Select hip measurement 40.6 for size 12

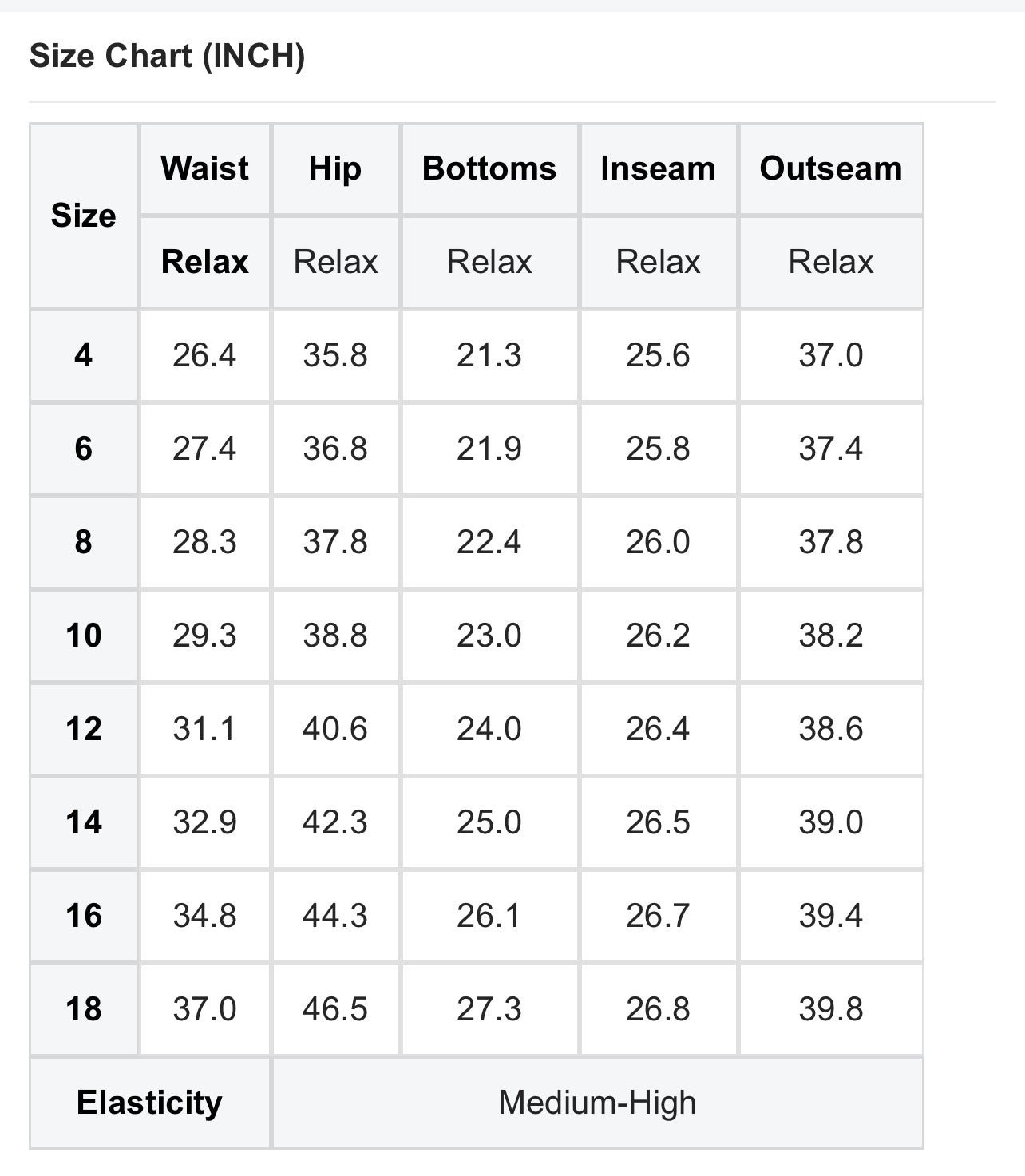coord(335,729)
